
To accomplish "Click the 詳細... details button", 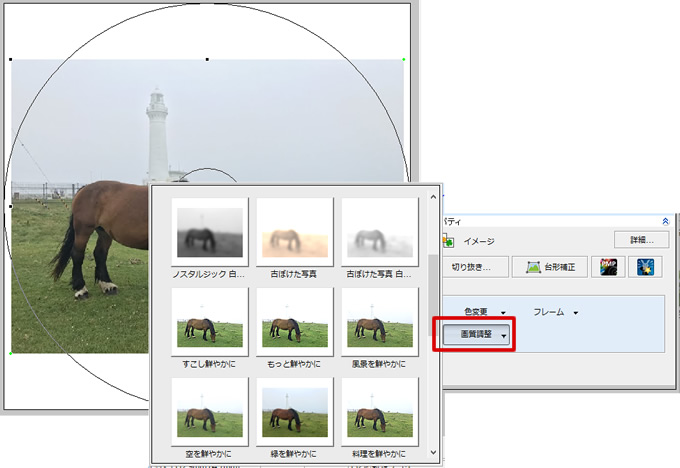I will (x=640, y=240).
